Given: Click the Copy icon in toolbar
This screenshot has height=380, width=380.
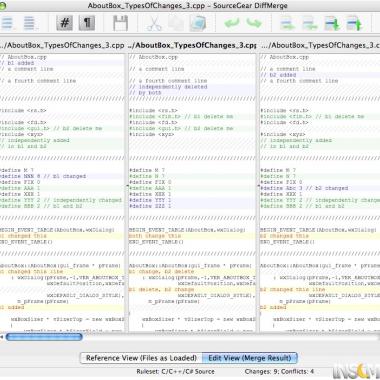Looking at the screenshot, I should [176, 23].
